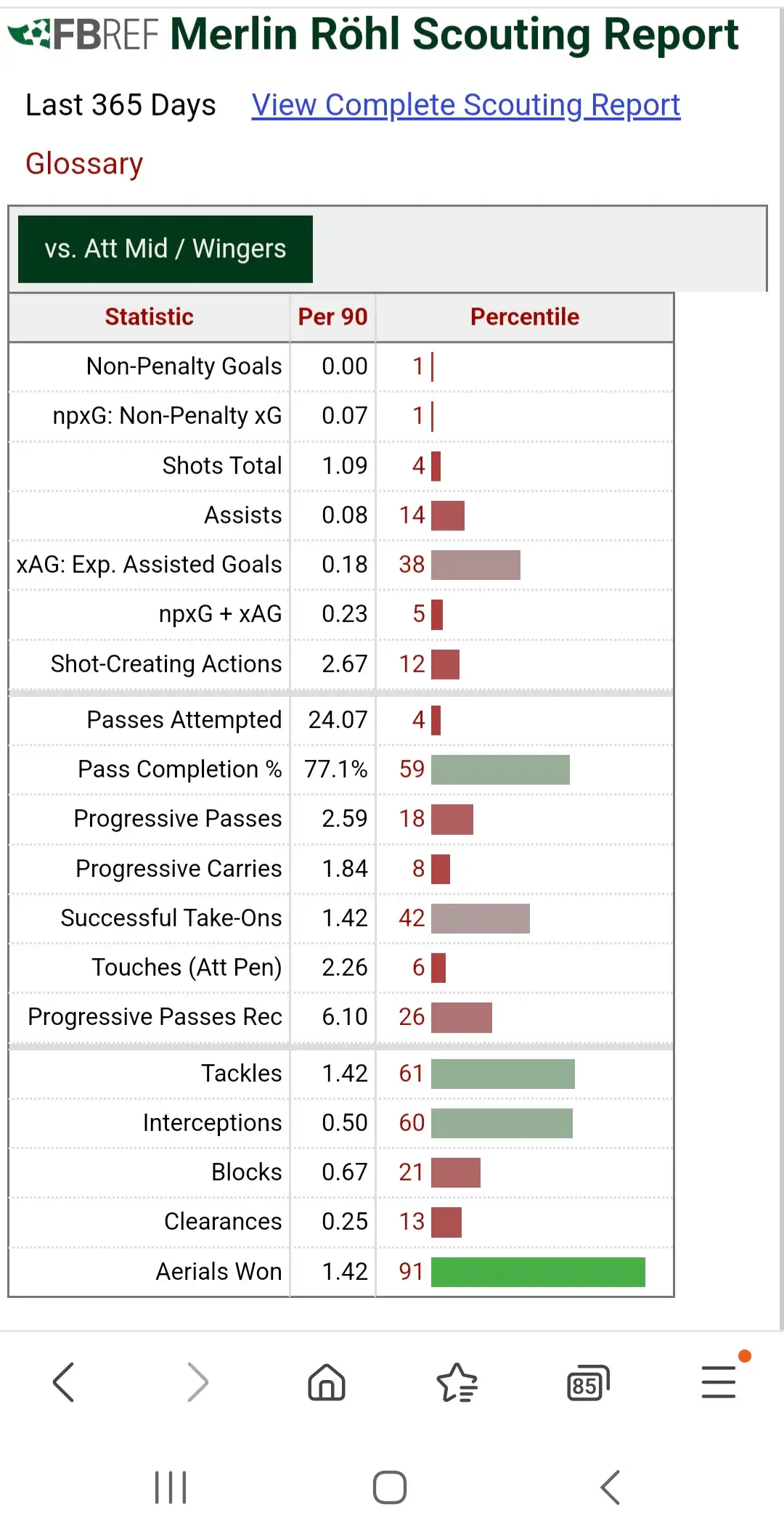Click the Merlin Röhl Scouting Report heading
The image size is (784, 1539).
(x=454, y=34)
